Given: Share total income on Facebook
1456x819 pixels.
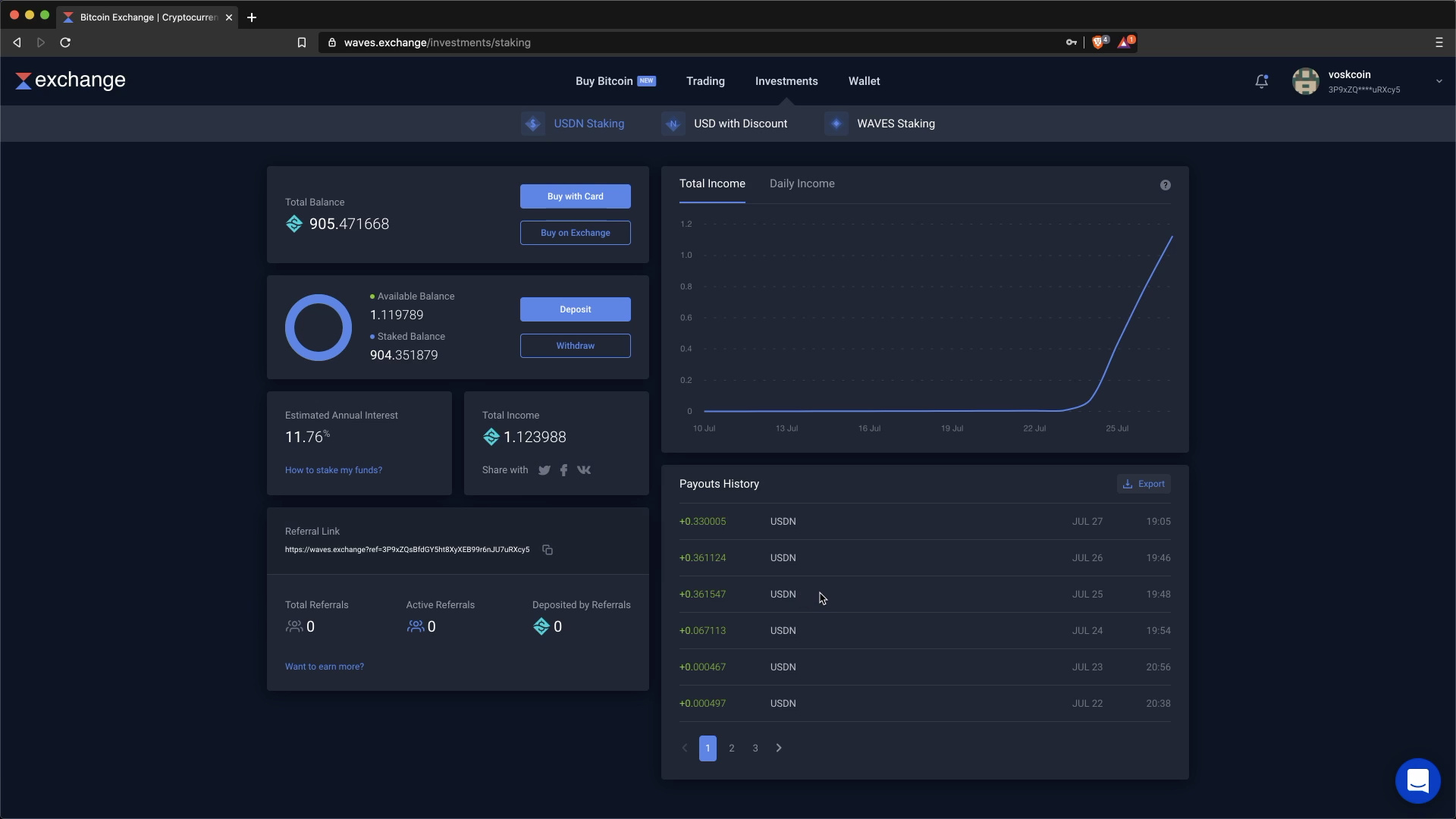Looking at the screenshot, I should click(x=563, y=470).
